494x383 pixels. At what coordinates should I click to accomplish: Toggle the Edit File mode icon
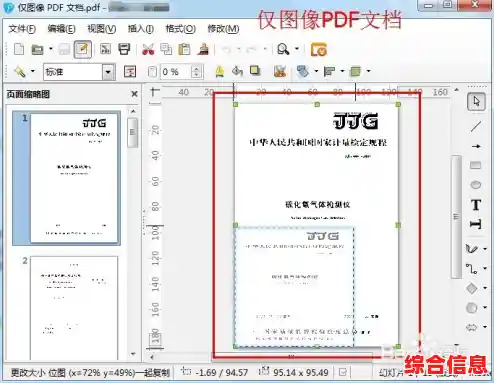click(x=83, y=49)
